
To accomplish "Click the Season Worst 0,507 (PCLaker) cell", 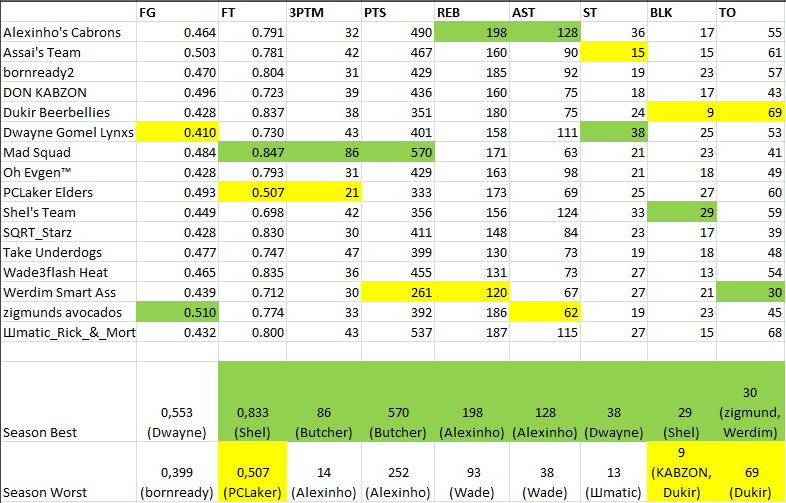I will (253, 472).
